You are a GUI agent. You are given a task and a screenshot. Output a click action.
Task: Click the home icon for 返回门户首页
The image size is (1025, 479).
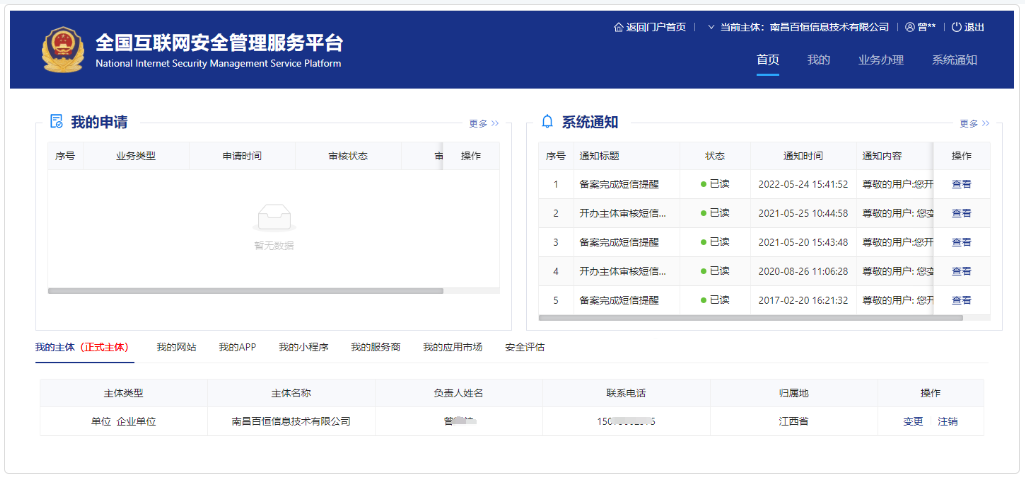point(618,27)
